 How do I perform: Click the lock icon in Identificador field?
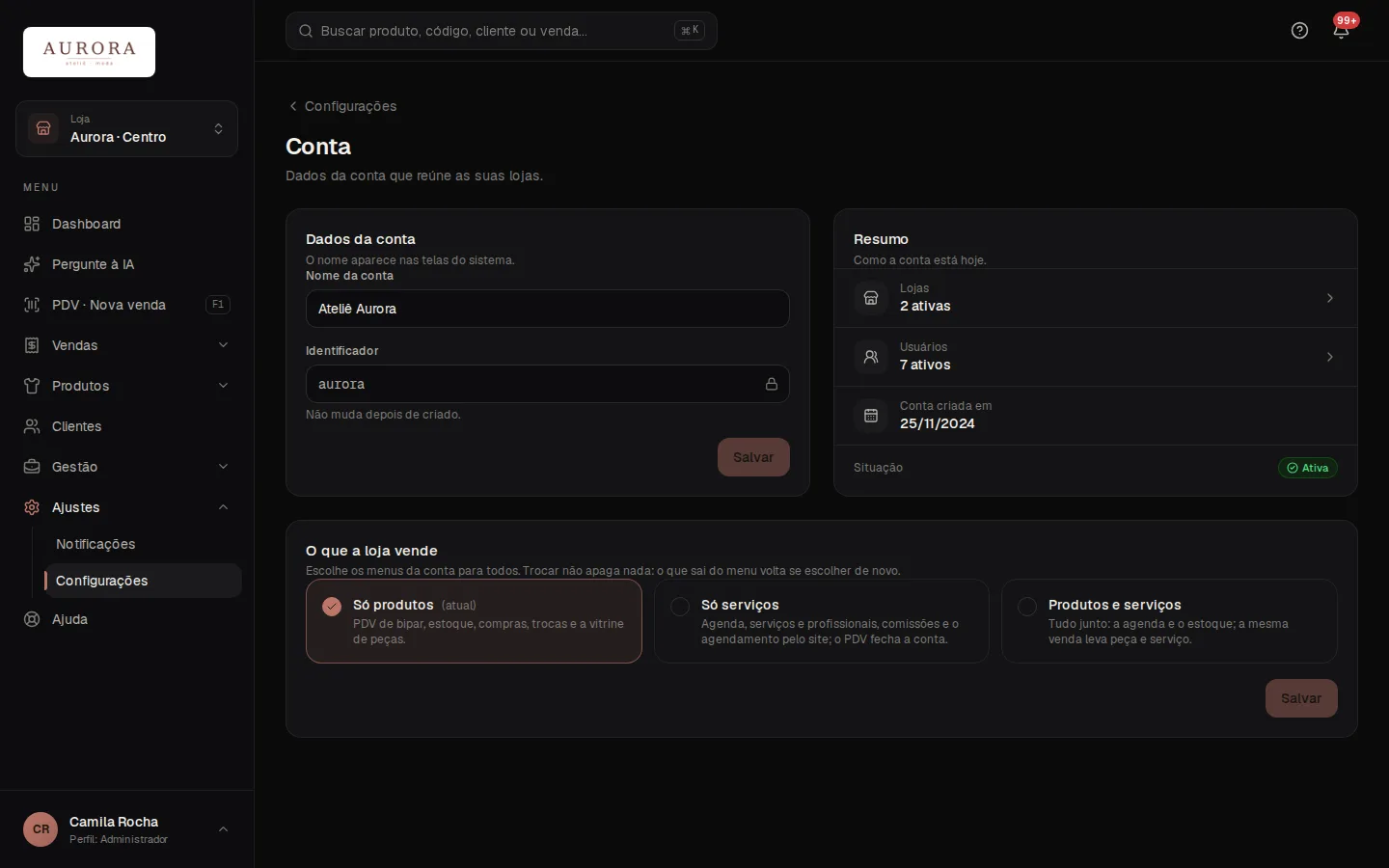click(x=772, y=384)
